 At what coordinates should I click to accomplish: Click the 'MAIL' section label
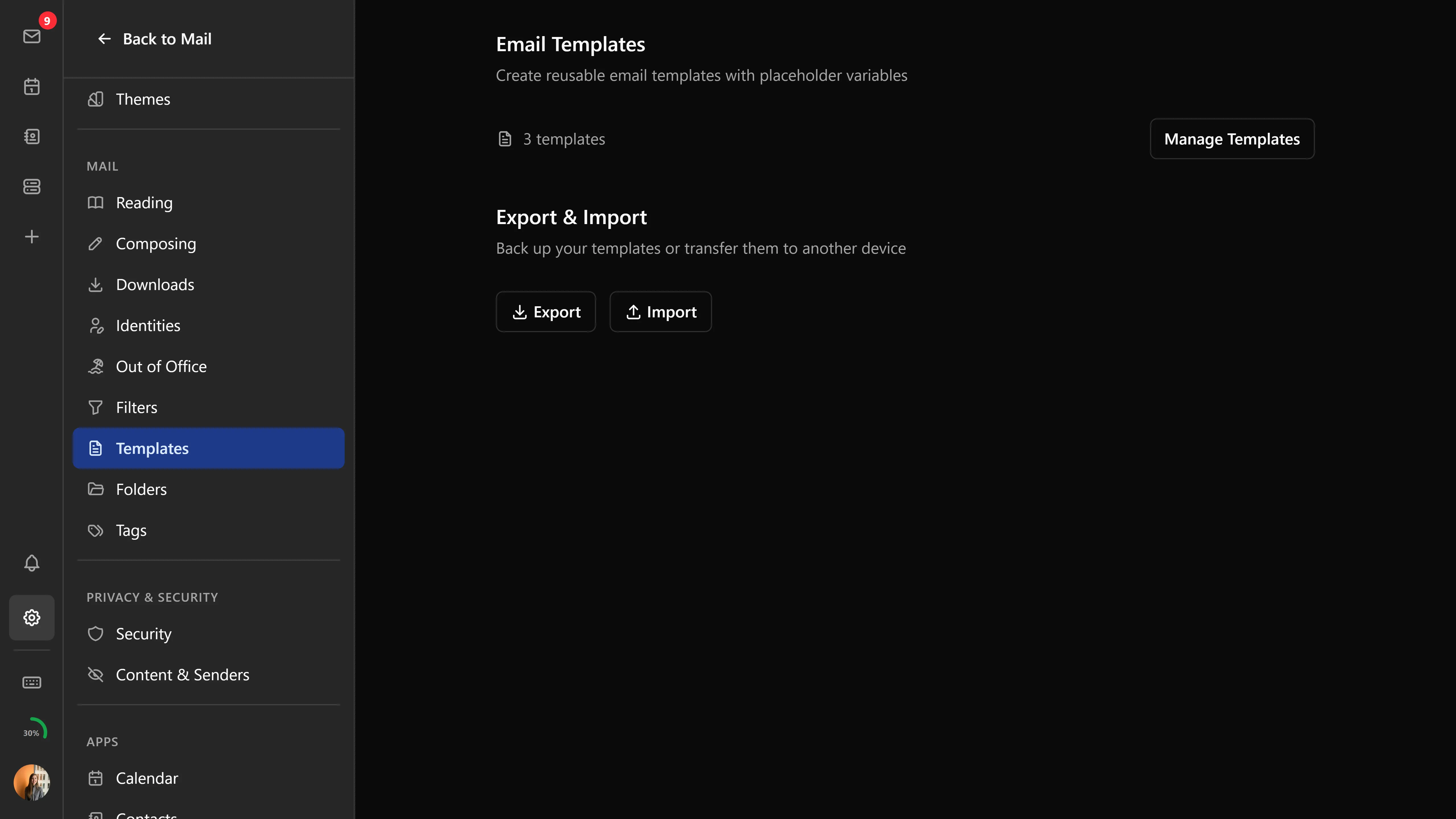click(102, 166)
